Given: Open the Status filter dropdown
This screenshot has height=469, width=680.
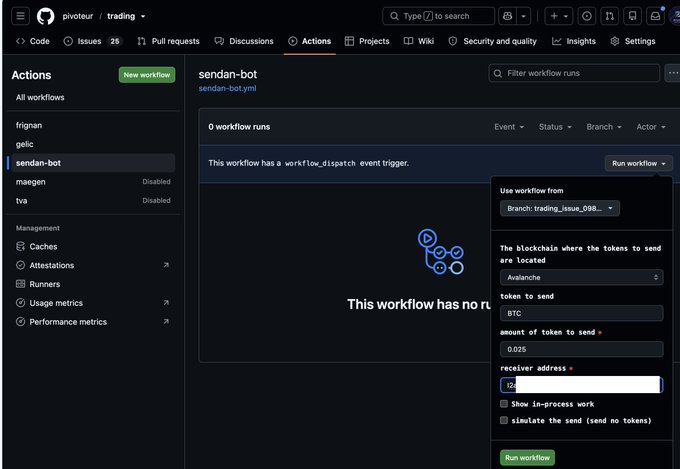Looking at the screenshot, I should [x=555, y=127].
